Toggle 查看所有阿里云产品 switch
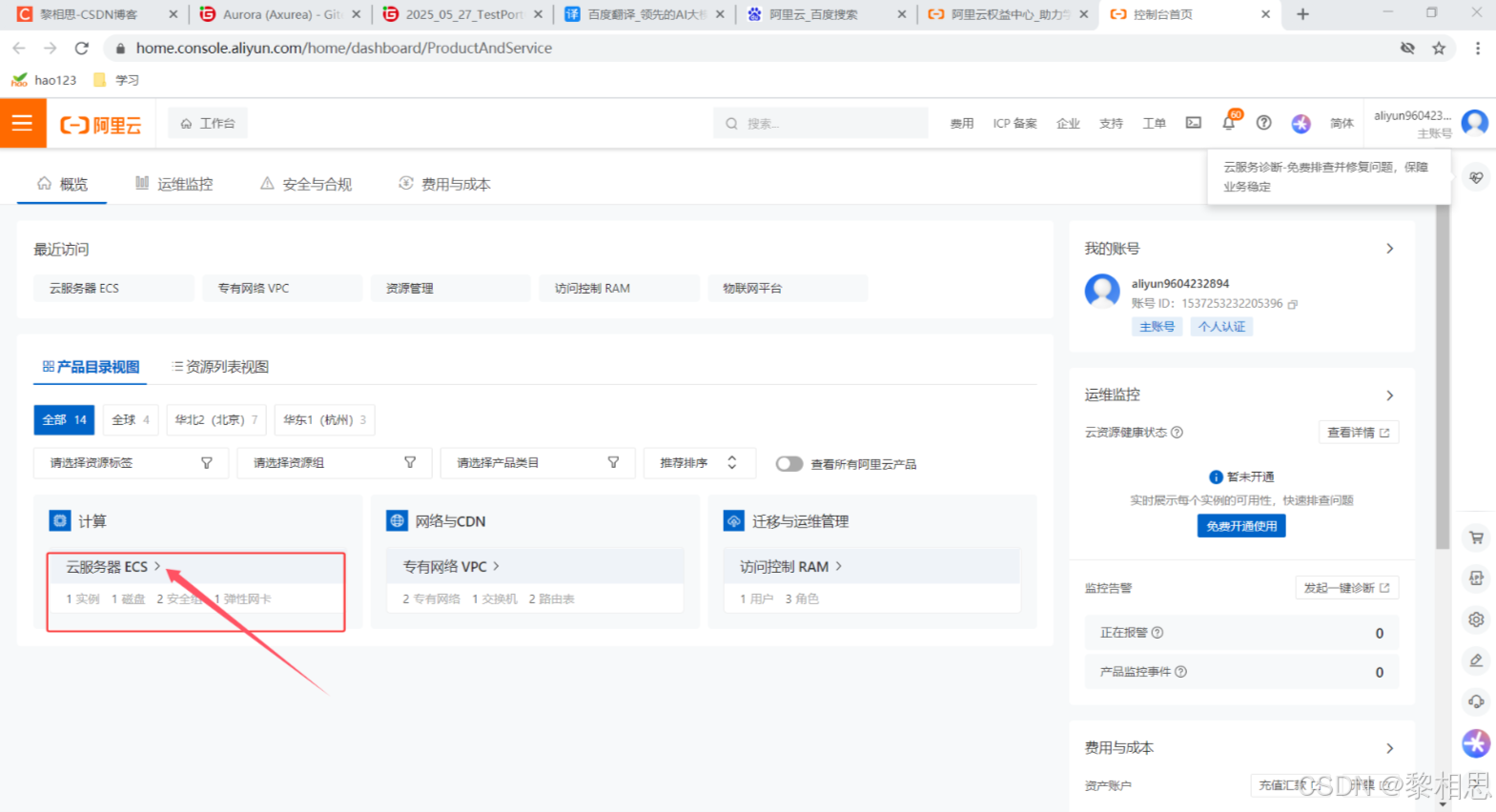Screen dimensions: 1496x812 789,464
